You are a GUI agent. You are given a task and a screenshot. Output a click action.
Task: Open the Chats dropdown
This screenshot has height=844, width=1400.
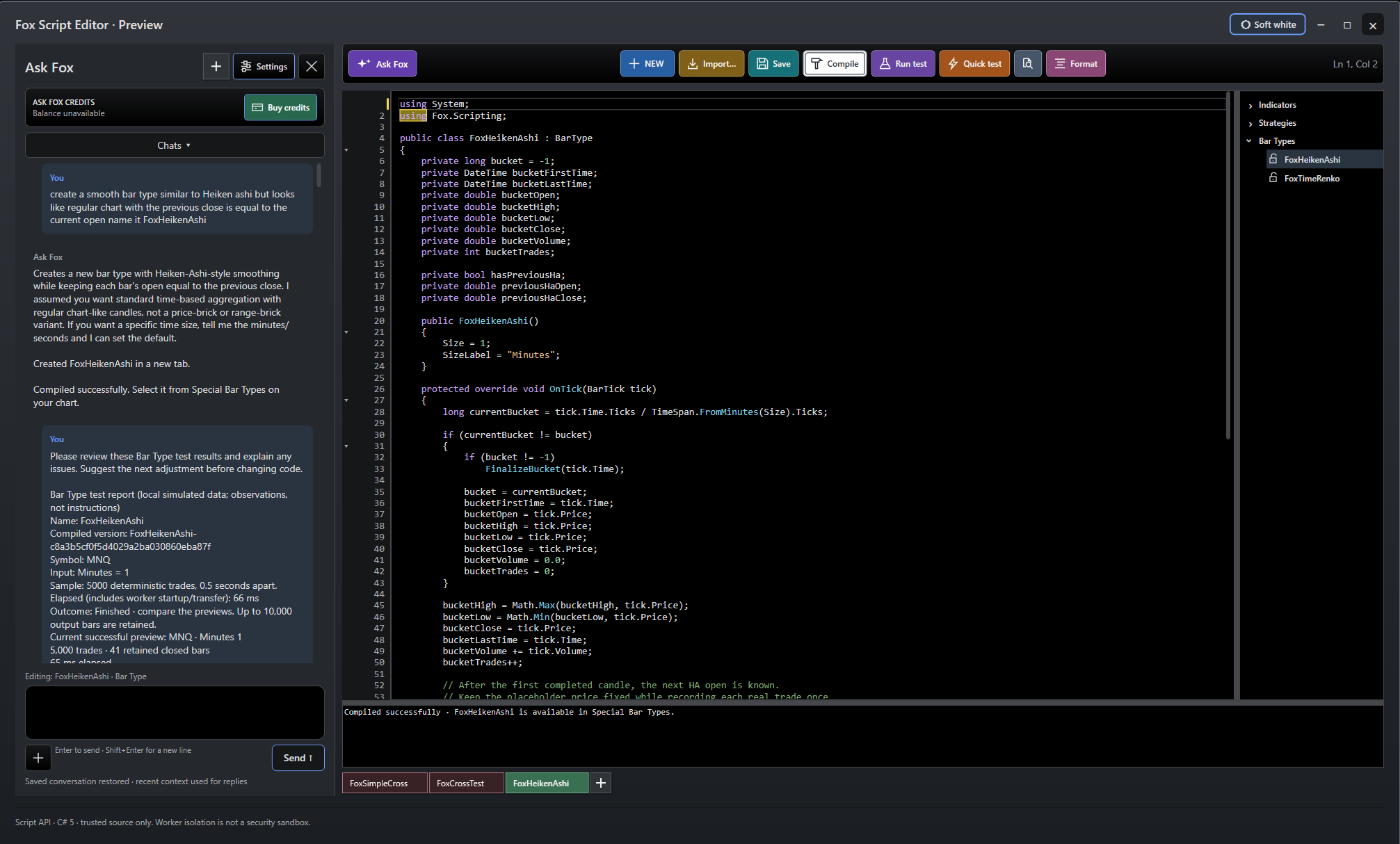point(175,145)
